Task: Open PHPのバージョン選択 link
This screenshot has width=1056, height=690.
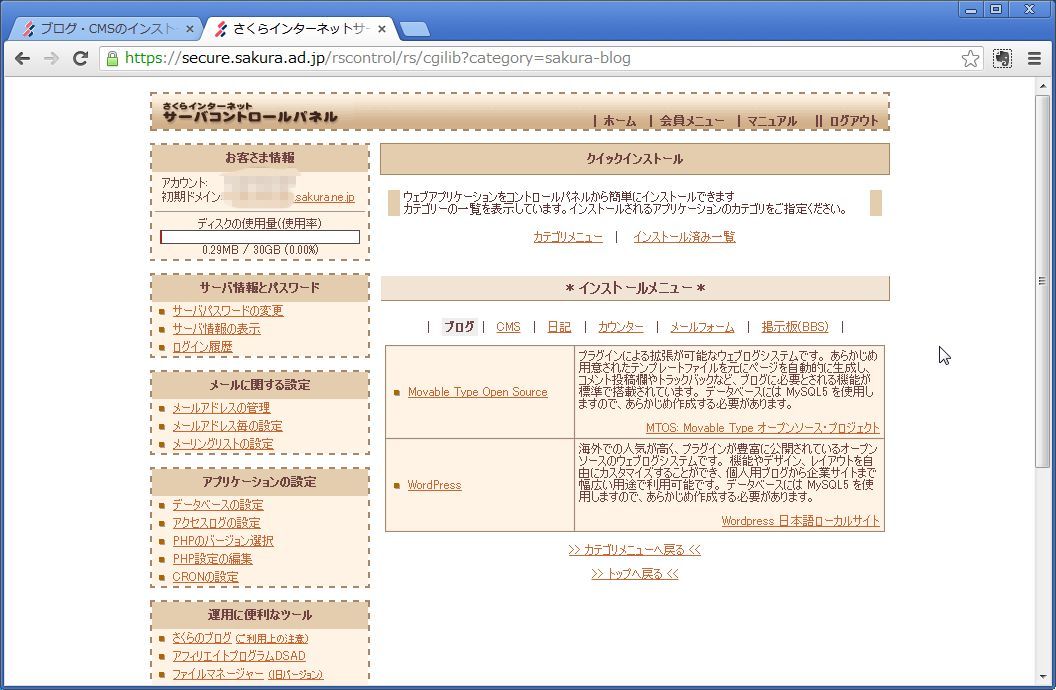Action: tap(223, 541)
